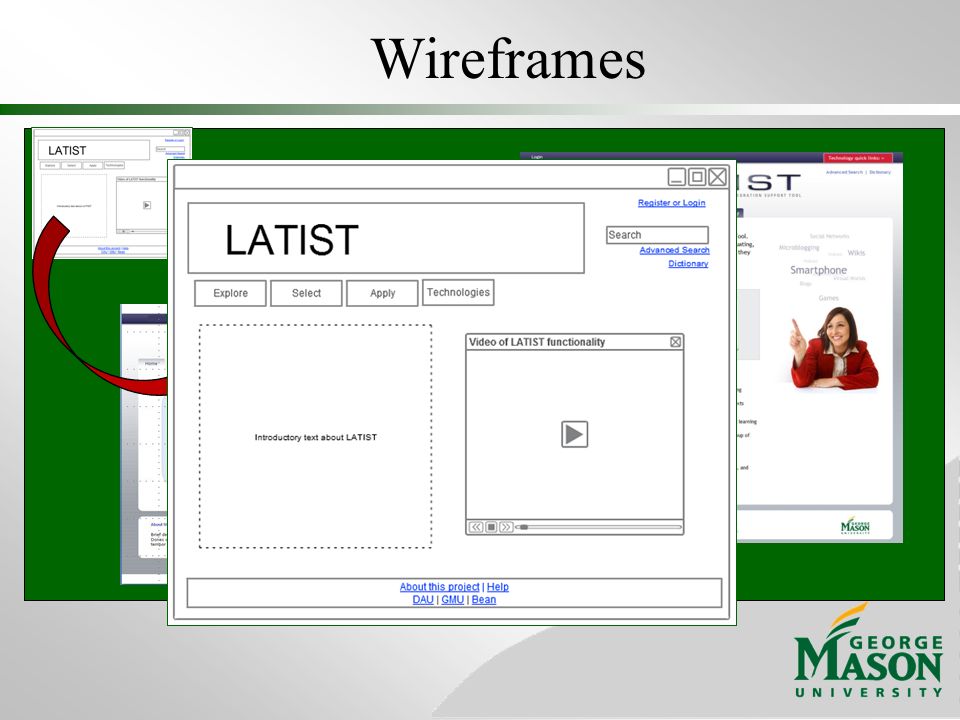
Task: Click the fast-forward button in video player
Action: pyautogui.click(x=506, y=527)
